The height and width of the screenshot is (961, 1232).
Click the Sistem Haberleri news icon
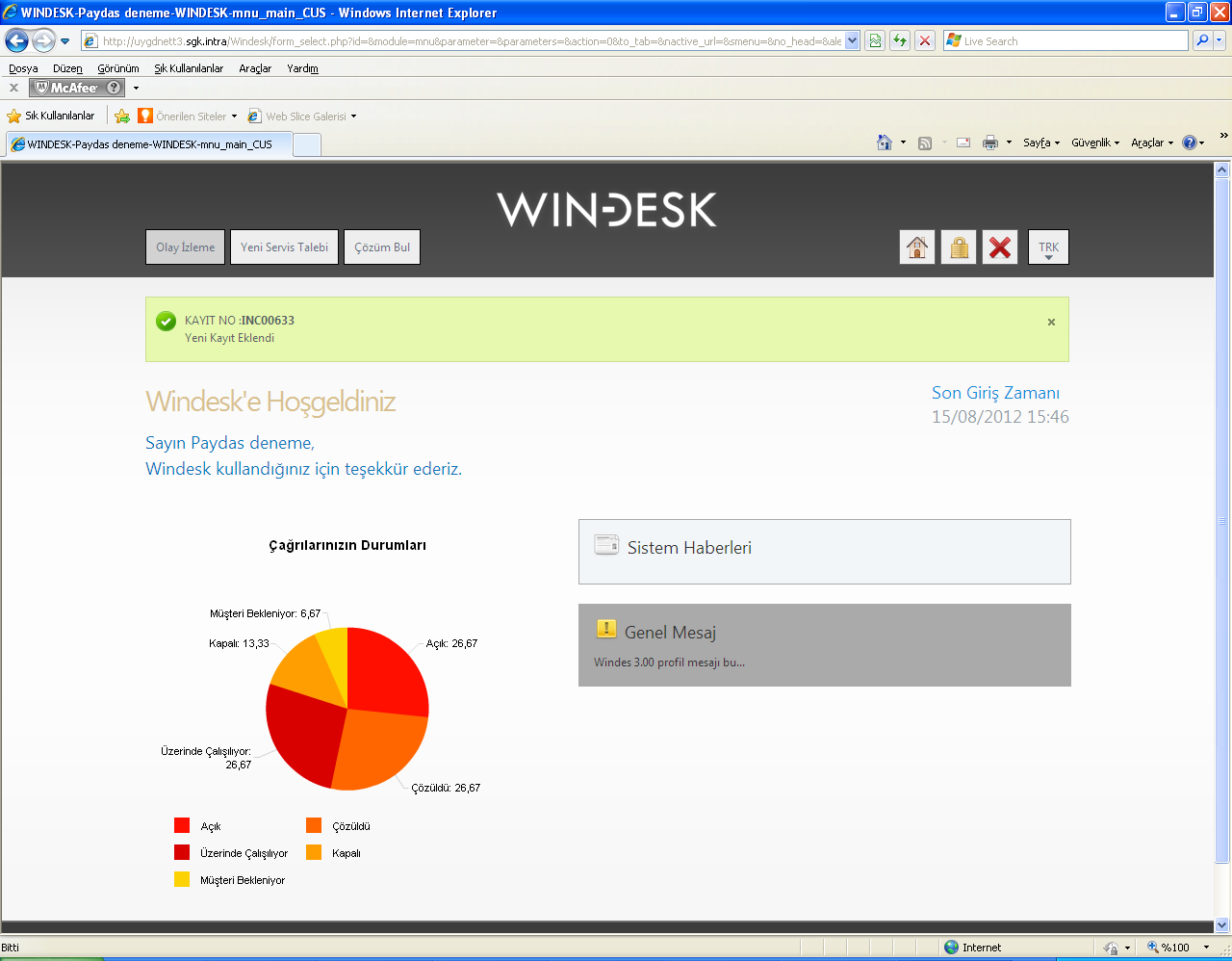(x=606, y=545)
